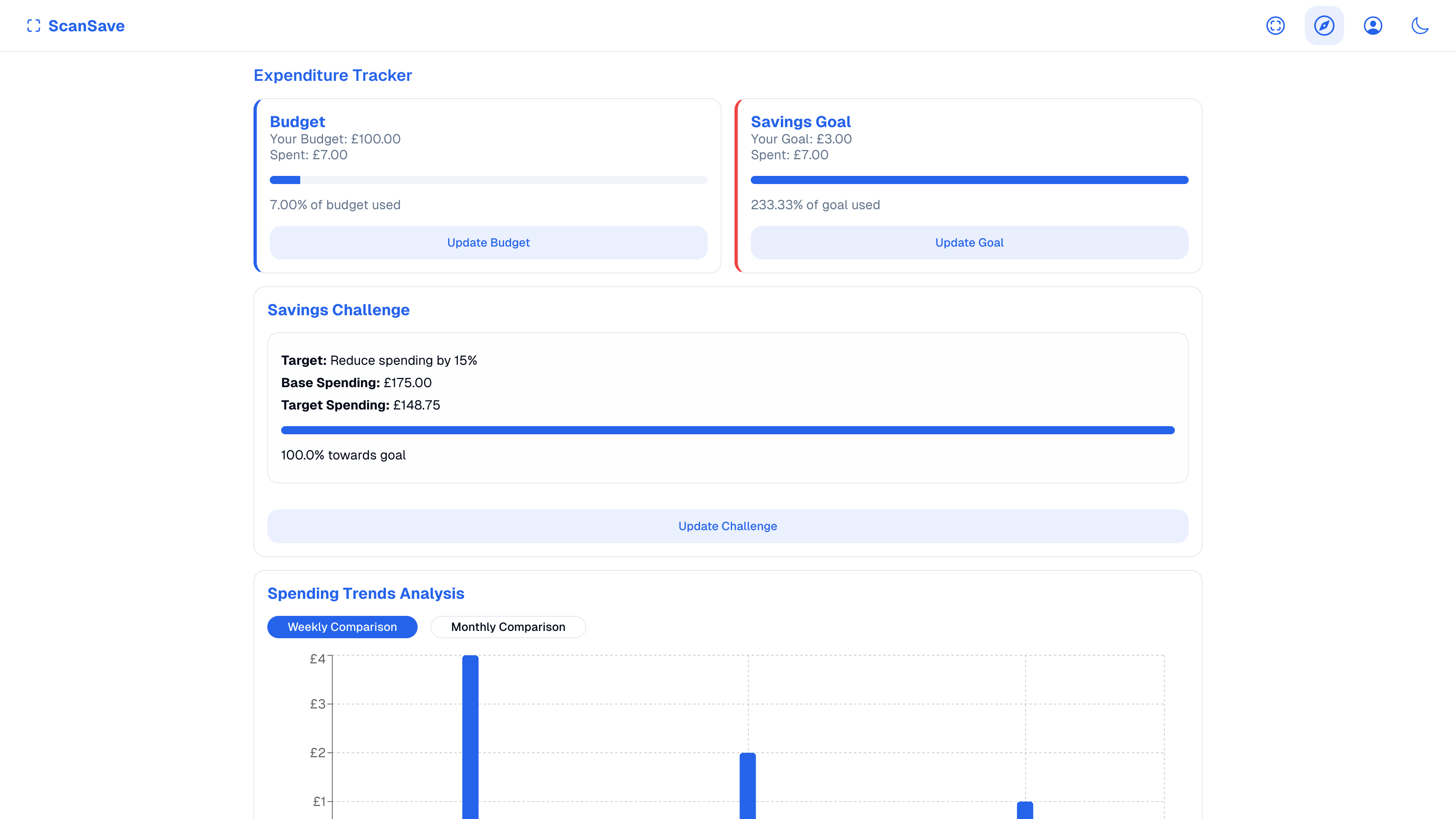1456x819 pixels.
Task: Click the Savings Challenge heading
Action: pyautogui.click(x=338, y=310)
